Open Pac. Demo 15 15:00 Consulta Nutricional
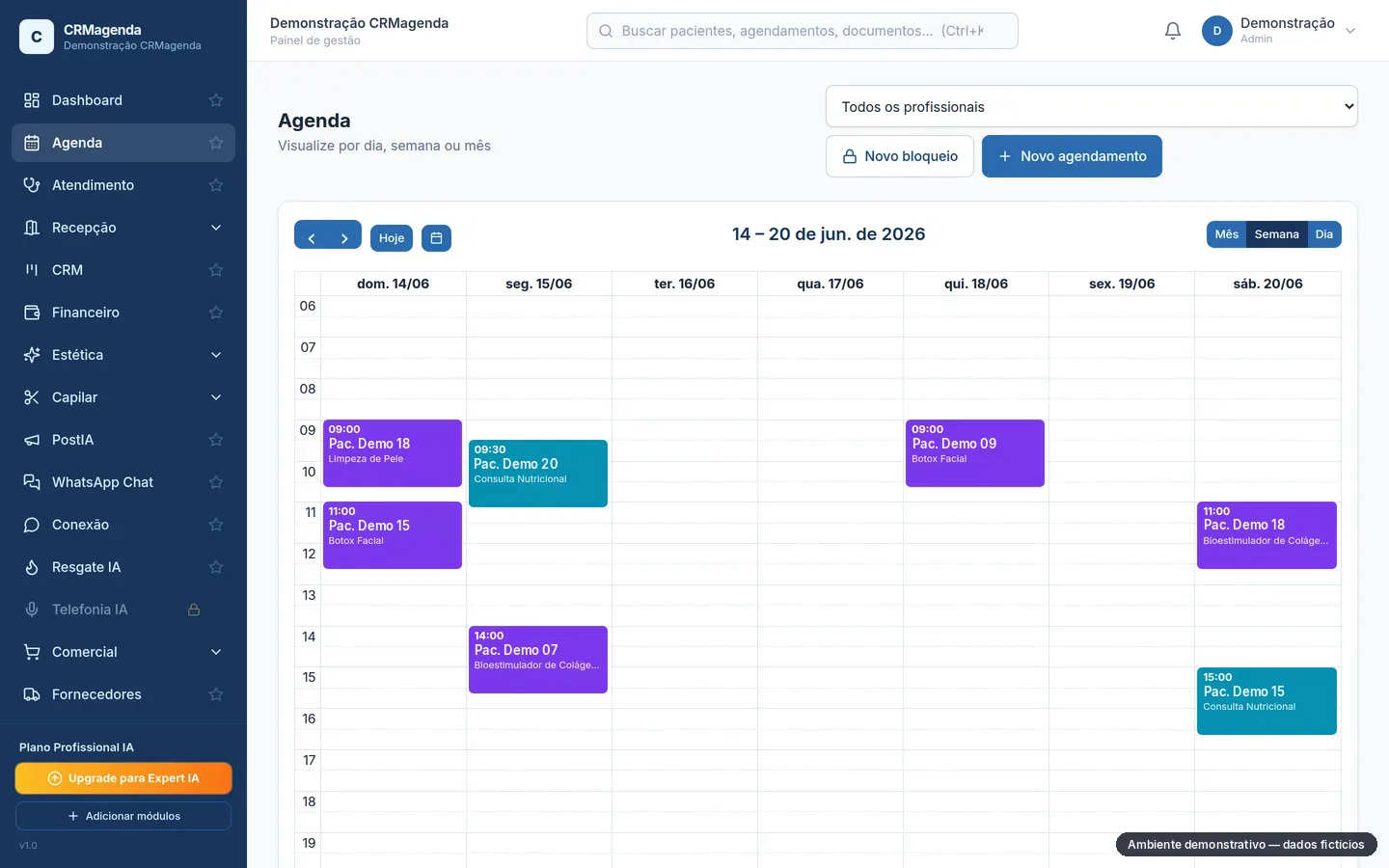1389x868 pixels. 1266,701
